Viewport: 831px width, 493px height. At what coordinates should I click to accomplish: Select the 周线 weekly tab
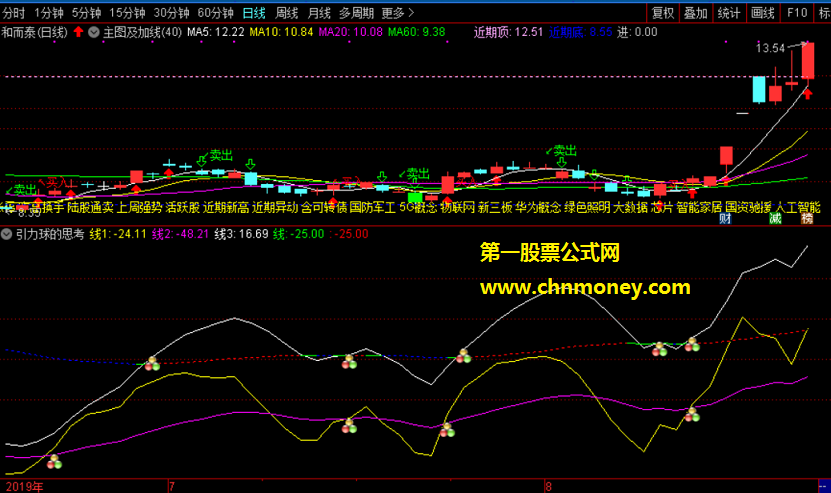point(287,13)
